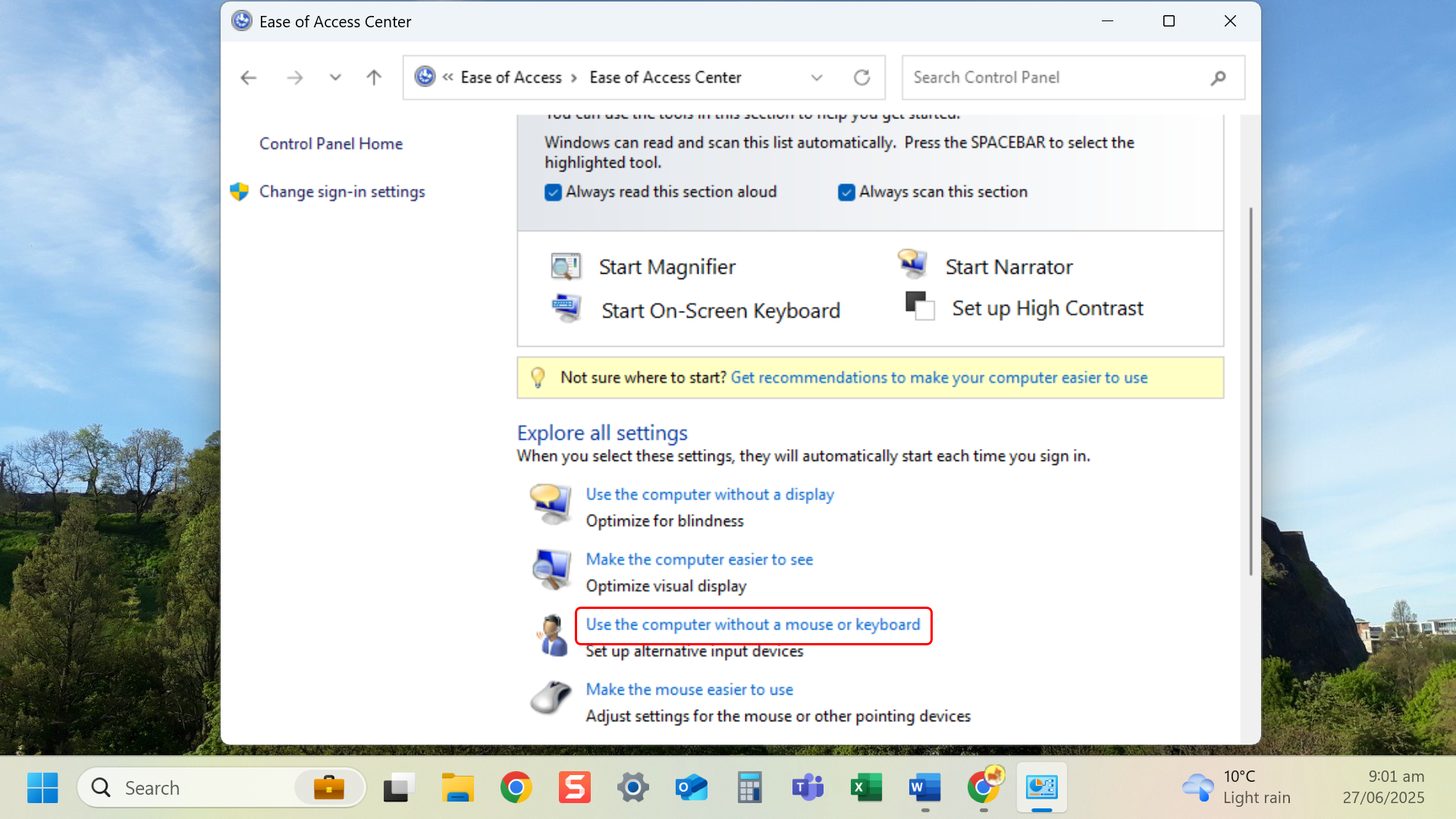Switch to Word in the taskbar
Viewport: 1456px width, 819px height.
[924, 788]
